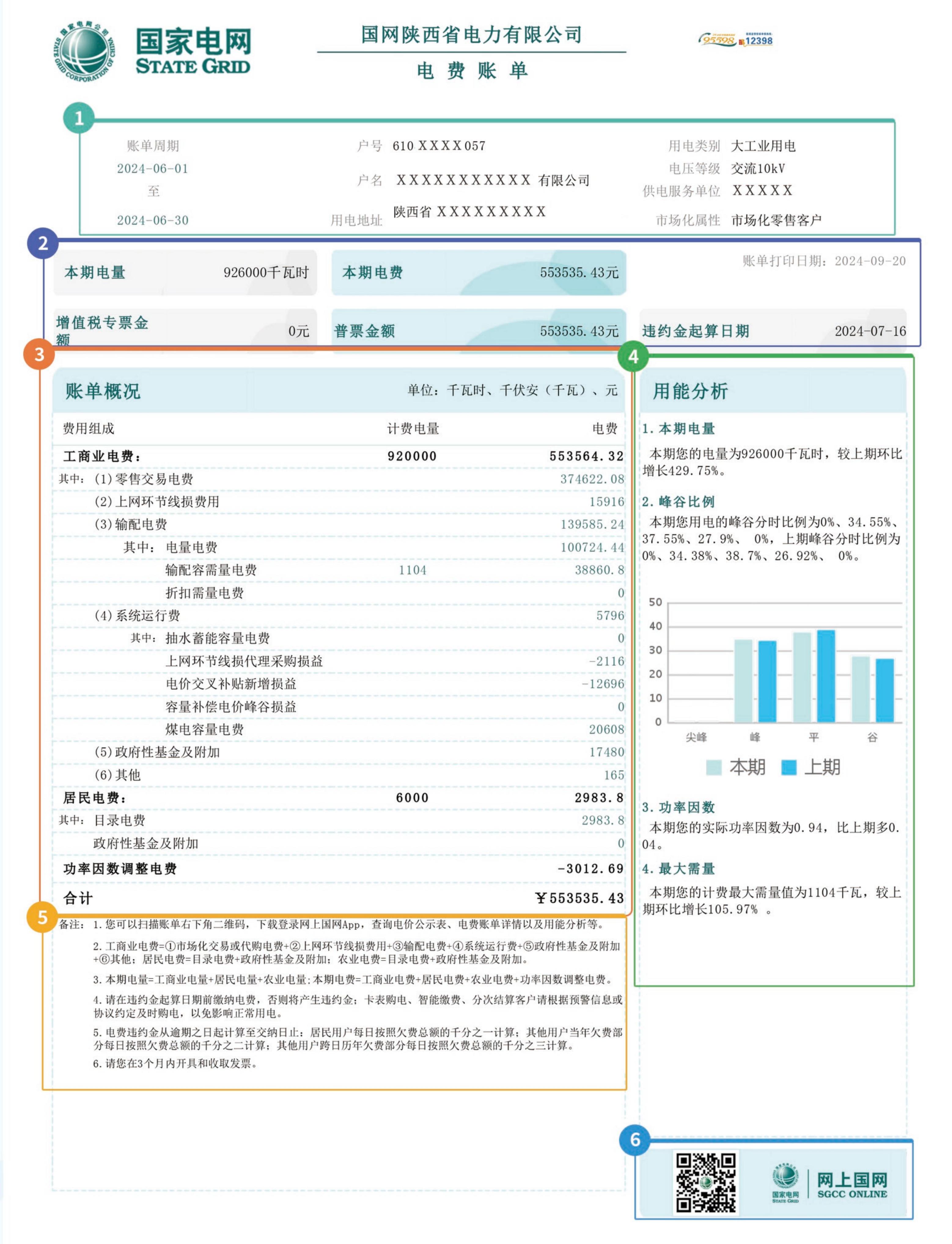Click the 尖峰 chart axis label
The width and height of the screenshot is (952, 1244).
click(696, 737)
